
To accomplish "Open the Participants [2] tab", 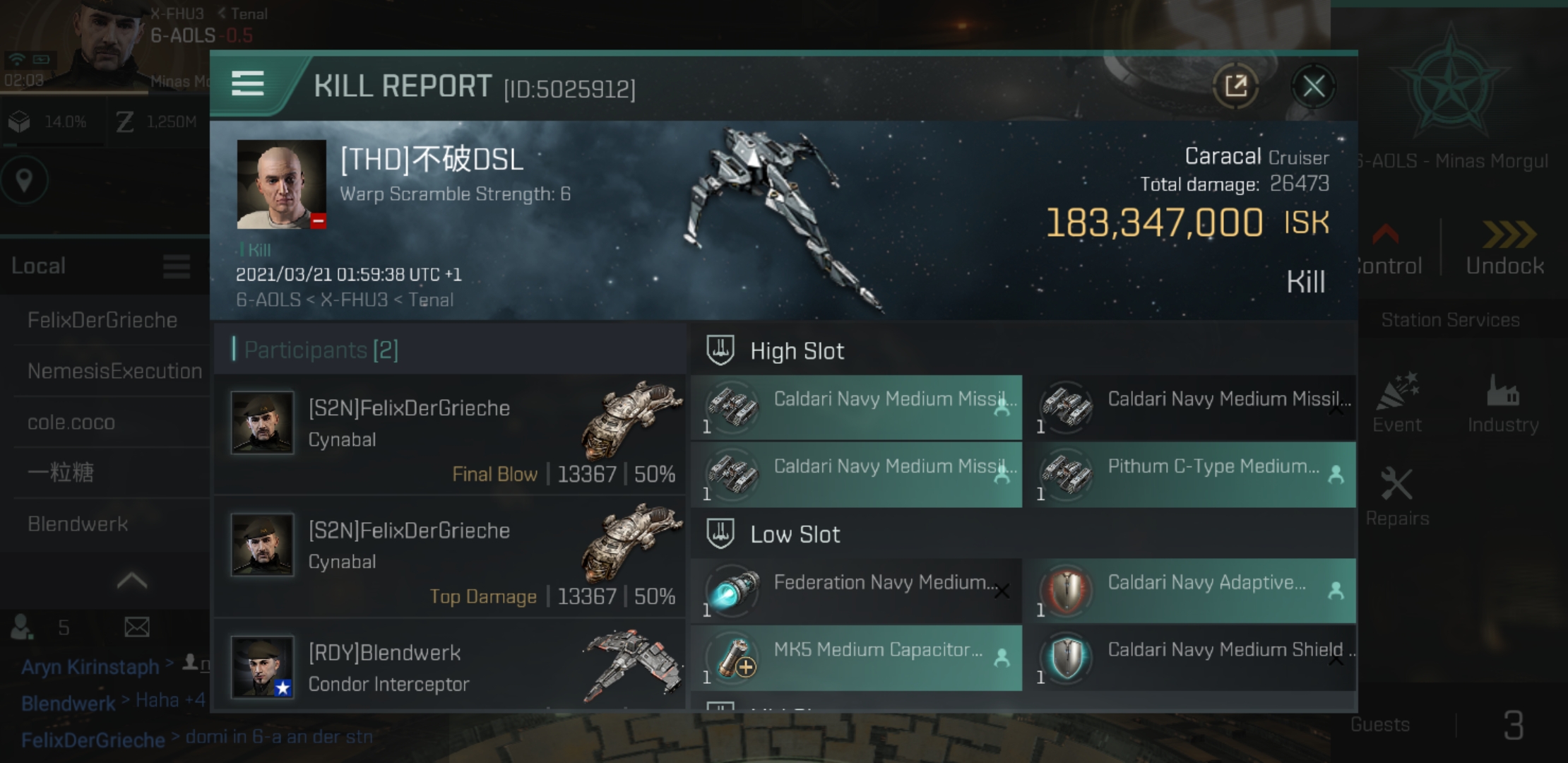I will click(321, 350).
